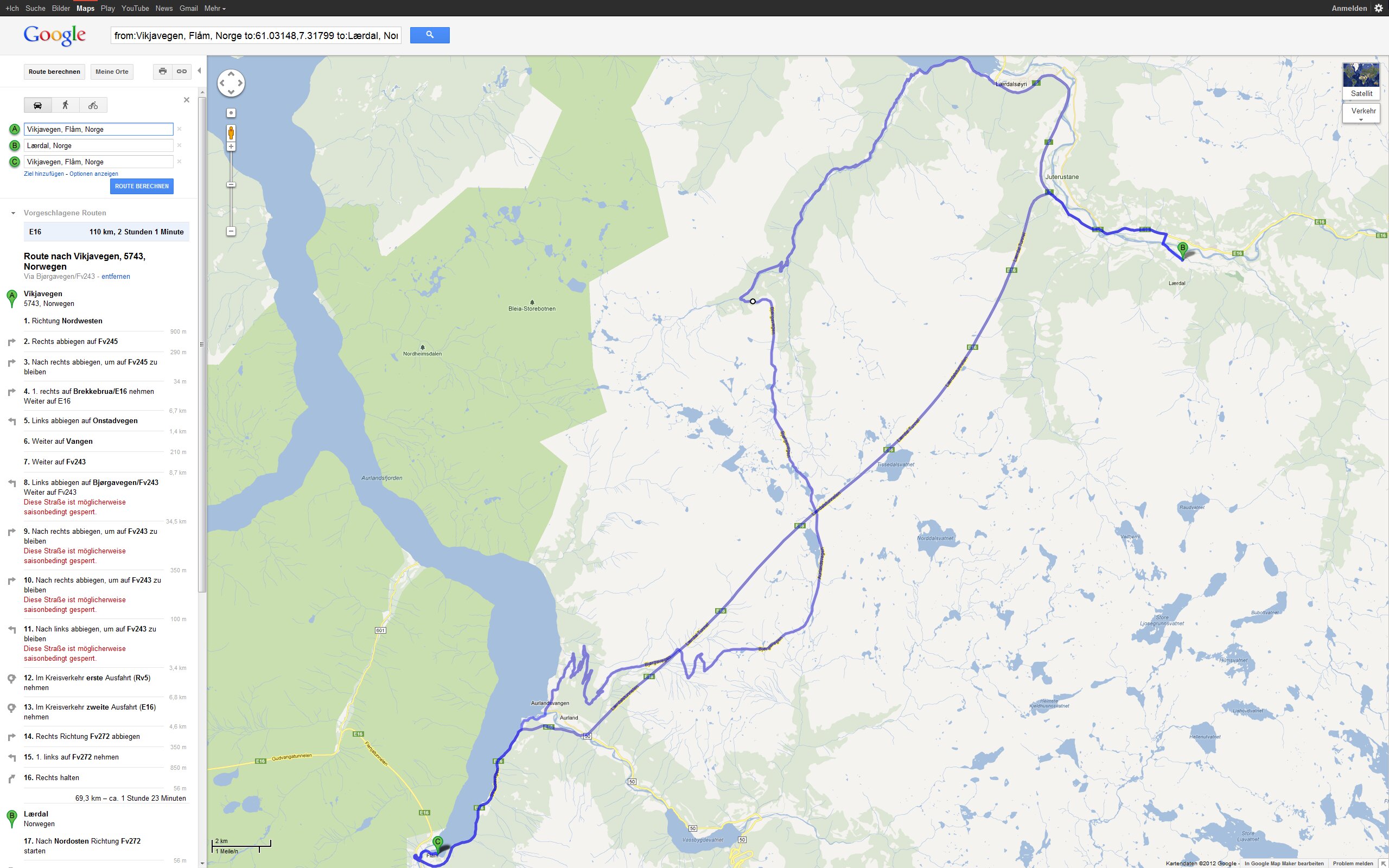This screenshot has width=1389, height=868.
Task: Select the bicycling travel mode
Action: pyautogui.click(x=93, y=105)
